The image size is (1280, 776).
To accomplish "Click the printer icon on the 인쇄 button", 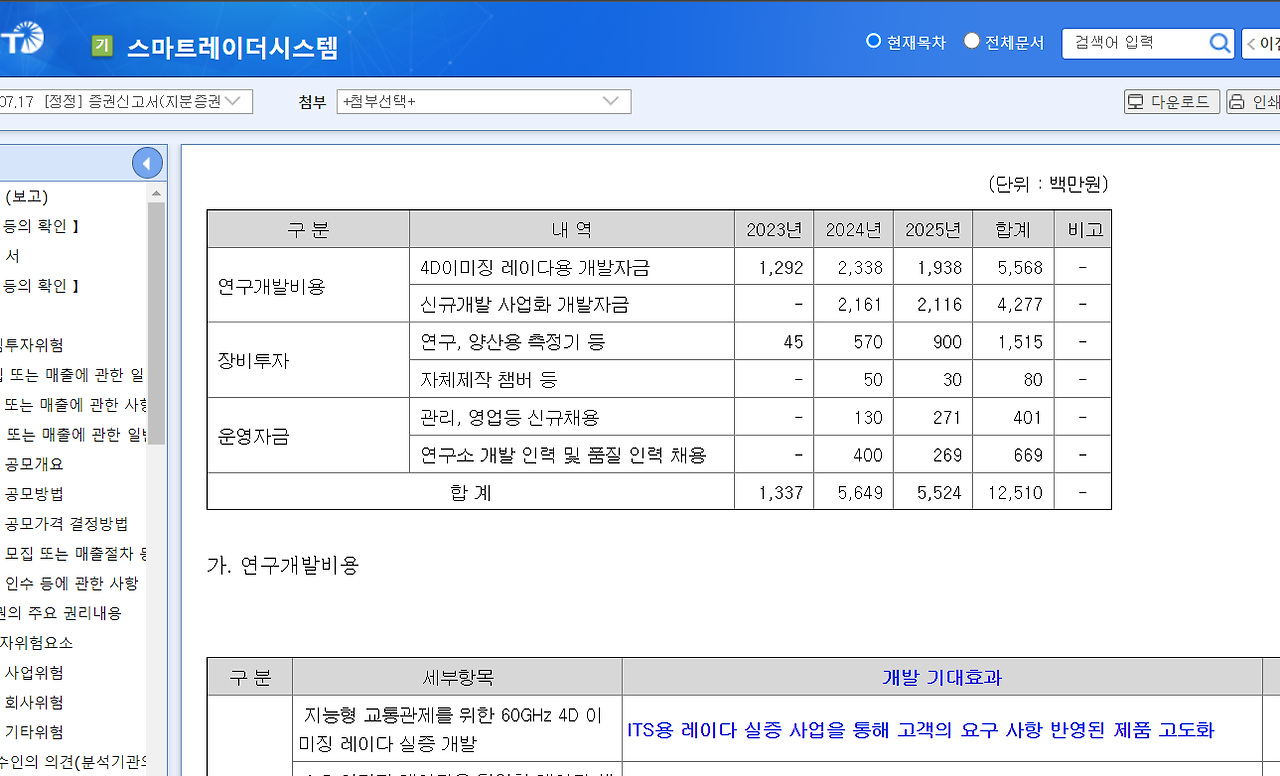I will click(x=1236, y=101).
